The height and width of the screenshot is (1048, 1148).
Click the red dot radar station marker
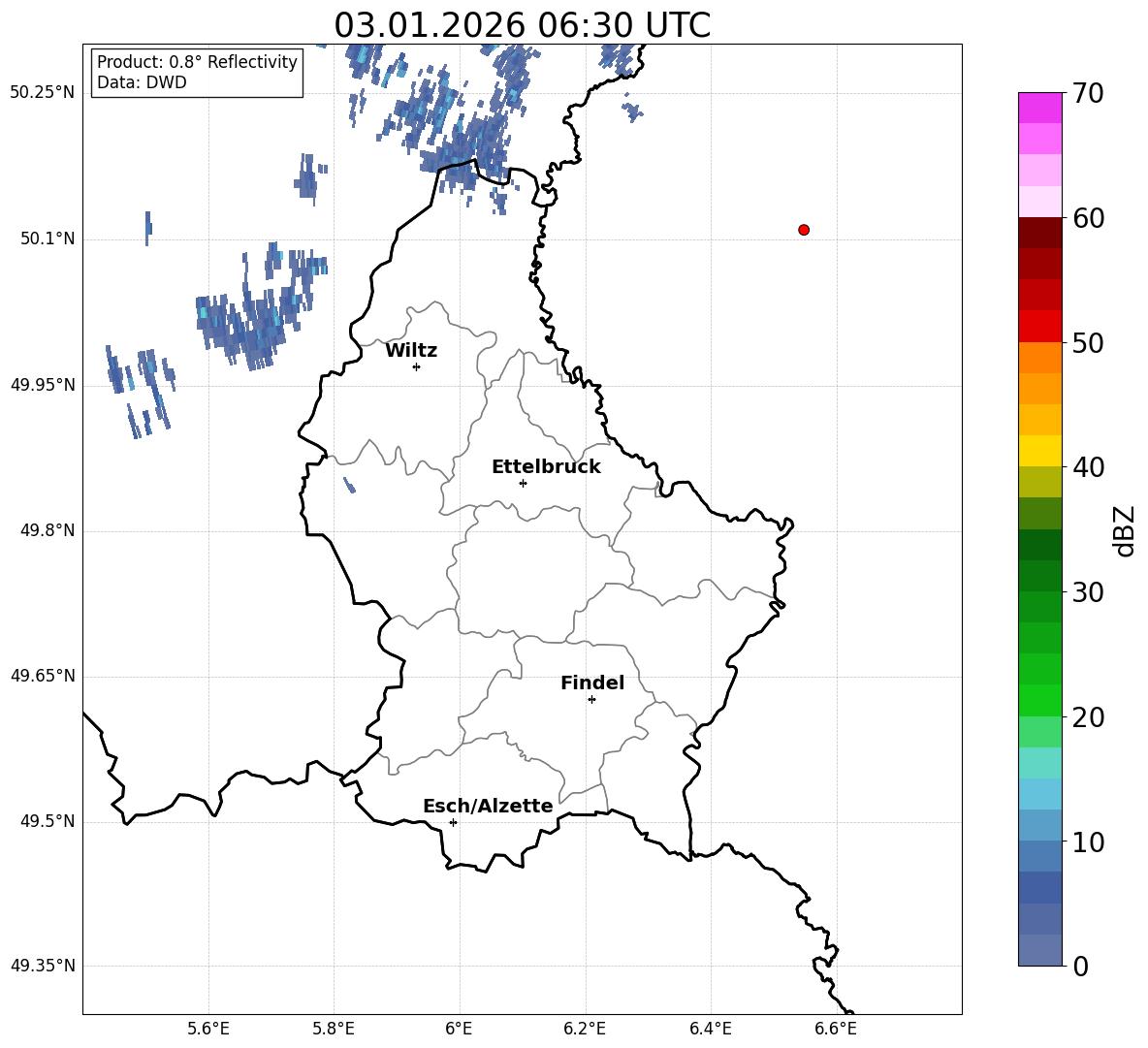804,230
